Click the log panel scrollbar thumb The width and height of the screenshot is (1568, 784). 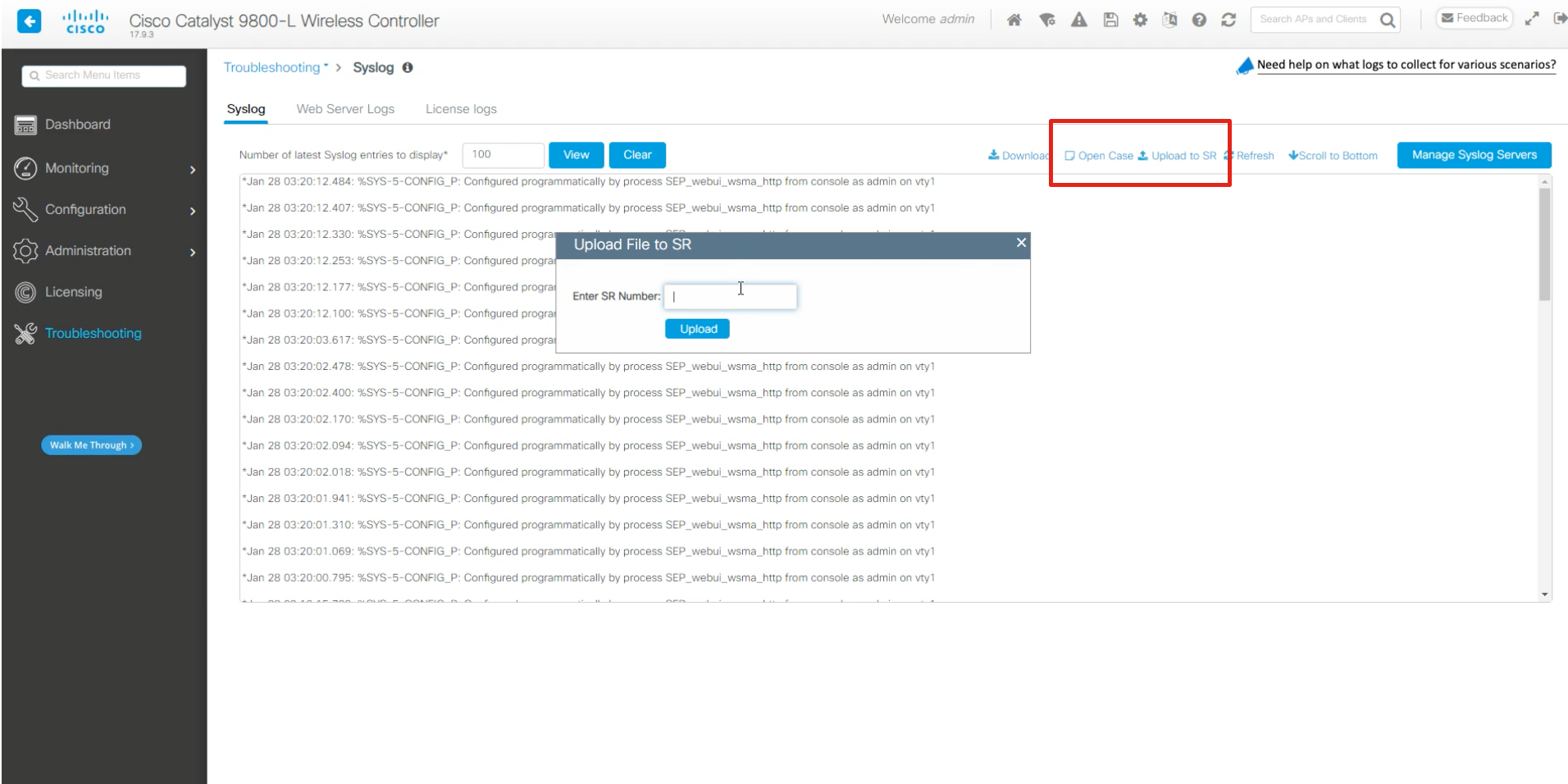point(1545,244)
